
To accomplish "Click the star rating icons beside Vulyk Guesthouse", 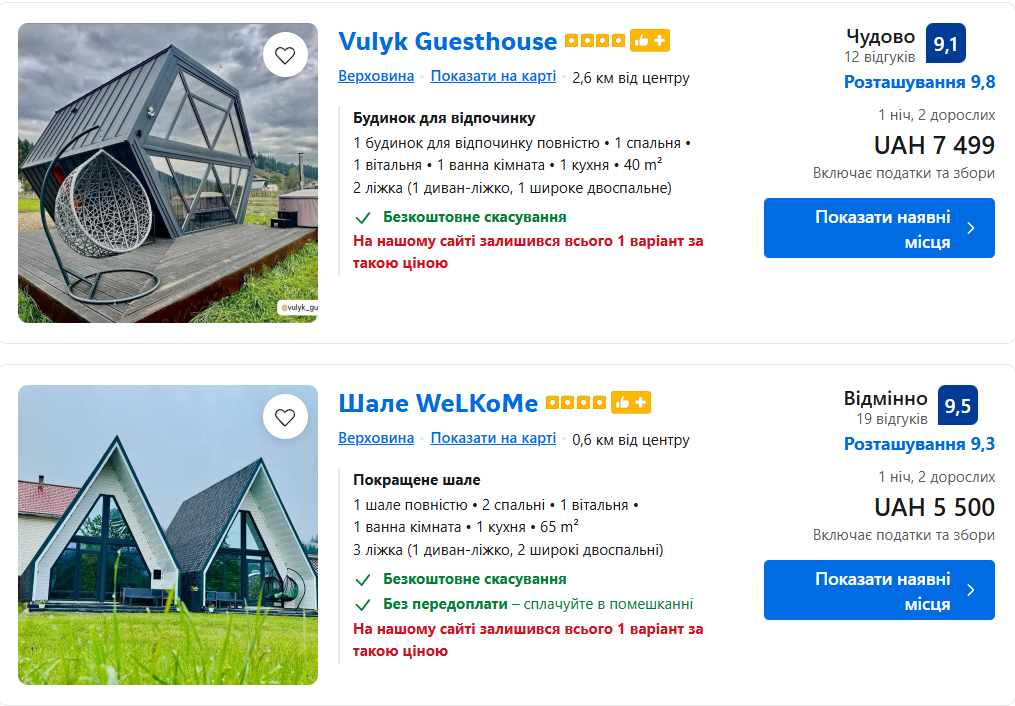I will pos(595,41).
